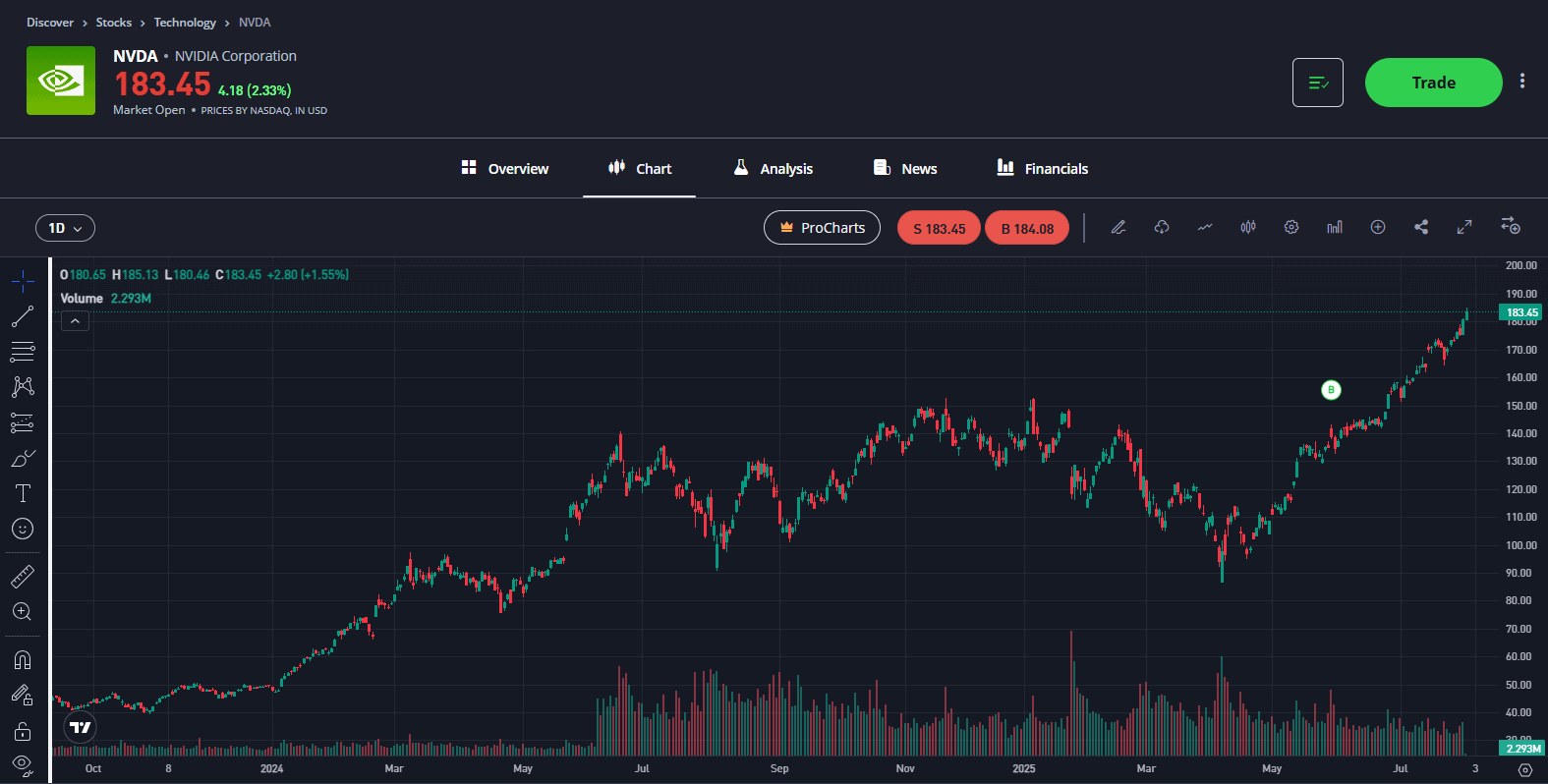Activate the zoom in tool
This screenshot has width=1548, height=784.
coord(23,612)
